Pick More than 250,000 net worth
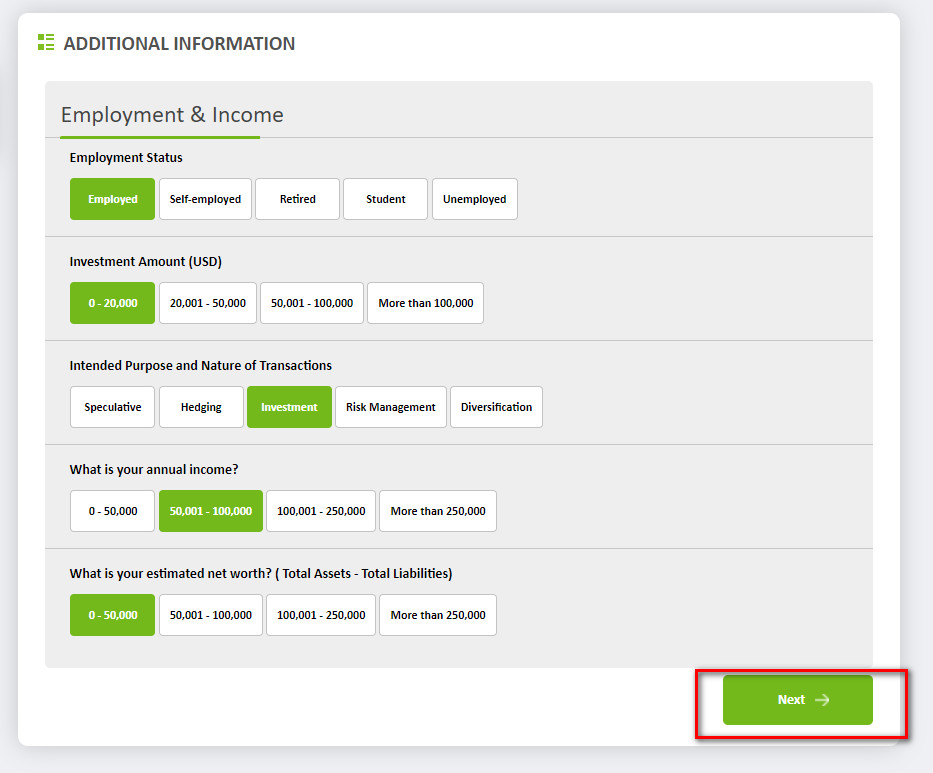This screenshot has height=773, width=933. [x=437, y=615]
